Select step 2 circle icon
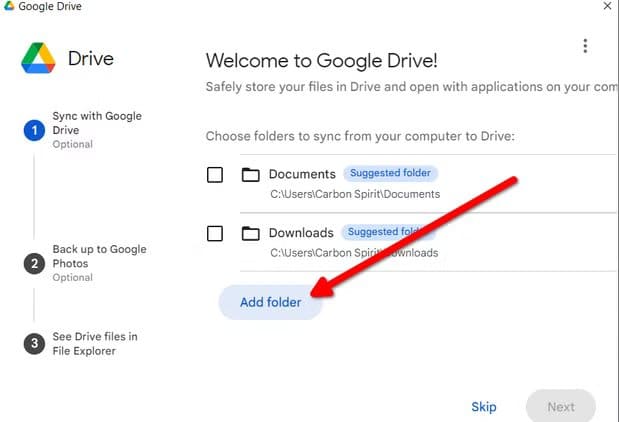Viewport: 619px width, 422px height. click(34, 263)
